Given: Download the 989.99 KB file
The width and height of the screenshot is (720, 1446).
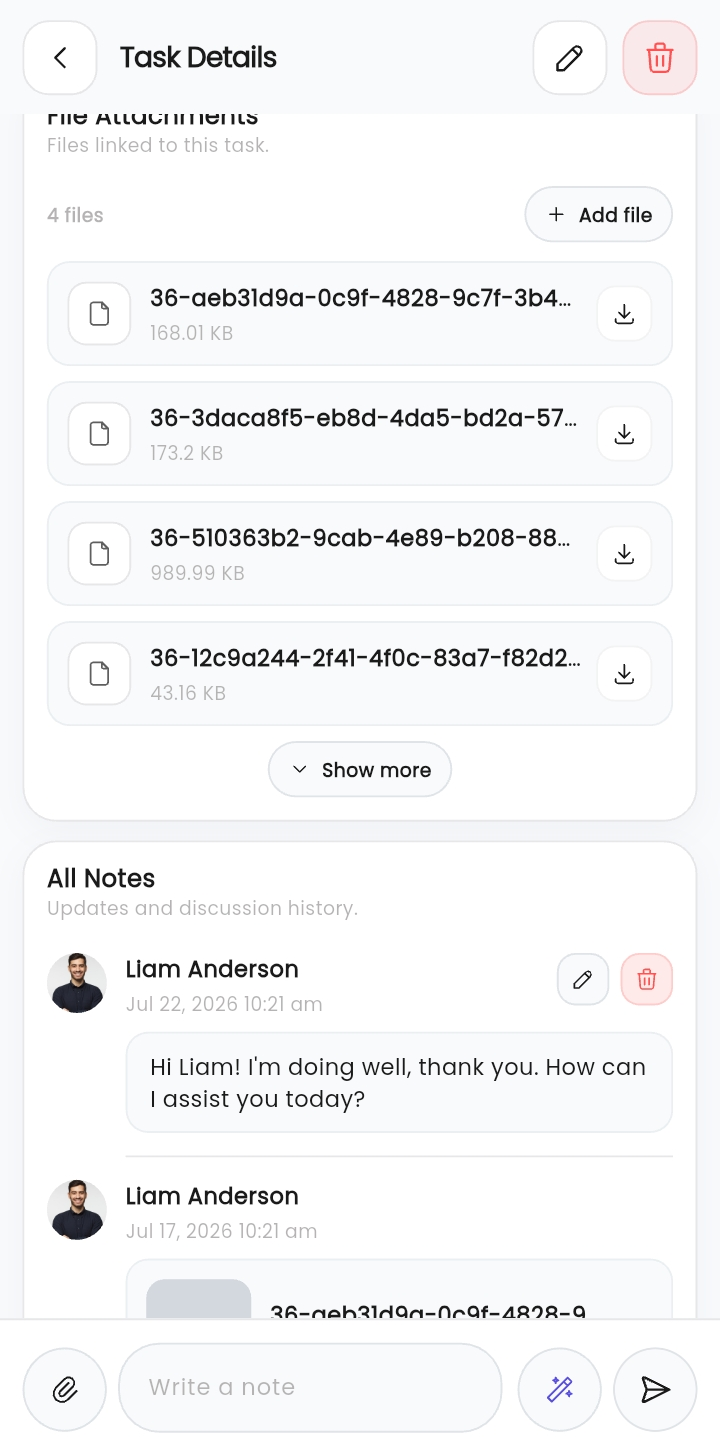Looking at the screenshot, I should [624, 554].
